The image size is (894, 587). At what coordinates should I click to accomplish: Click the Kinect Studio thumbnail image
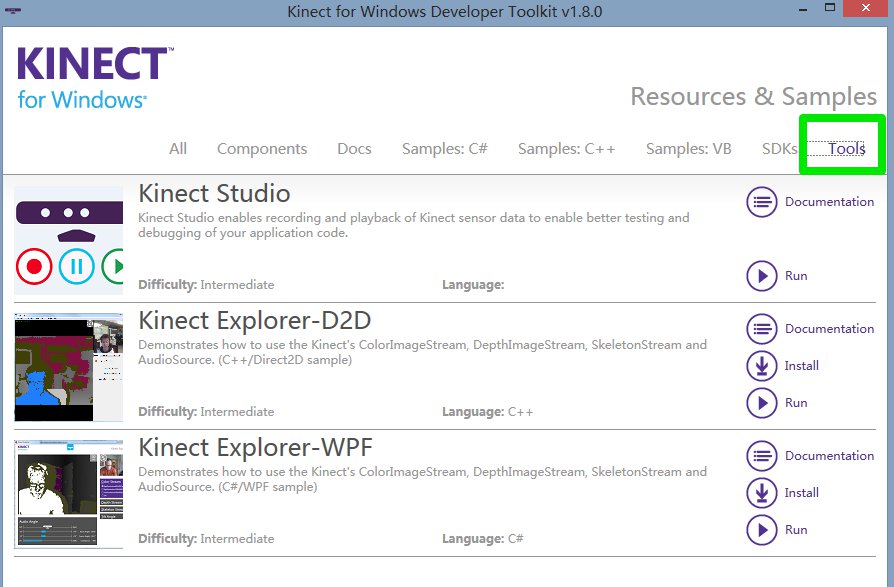(68, 240)
